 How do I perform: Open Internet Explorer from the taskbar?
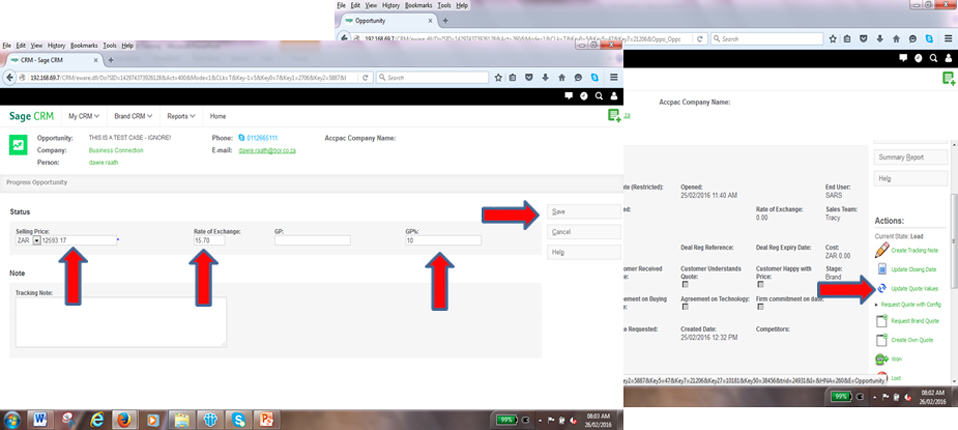click(97, 420)
